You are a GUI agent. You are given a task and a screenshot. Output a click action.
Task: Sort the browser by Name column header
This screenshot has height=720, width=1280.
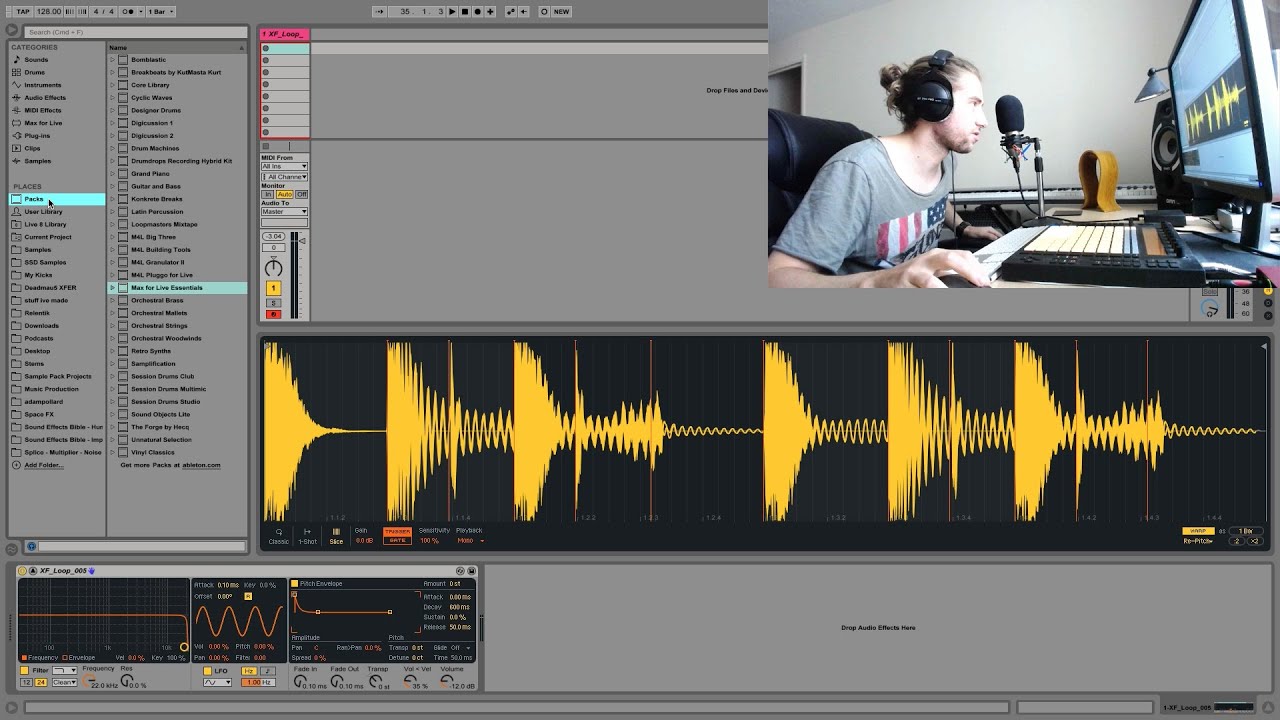click(x=177, y=47)
